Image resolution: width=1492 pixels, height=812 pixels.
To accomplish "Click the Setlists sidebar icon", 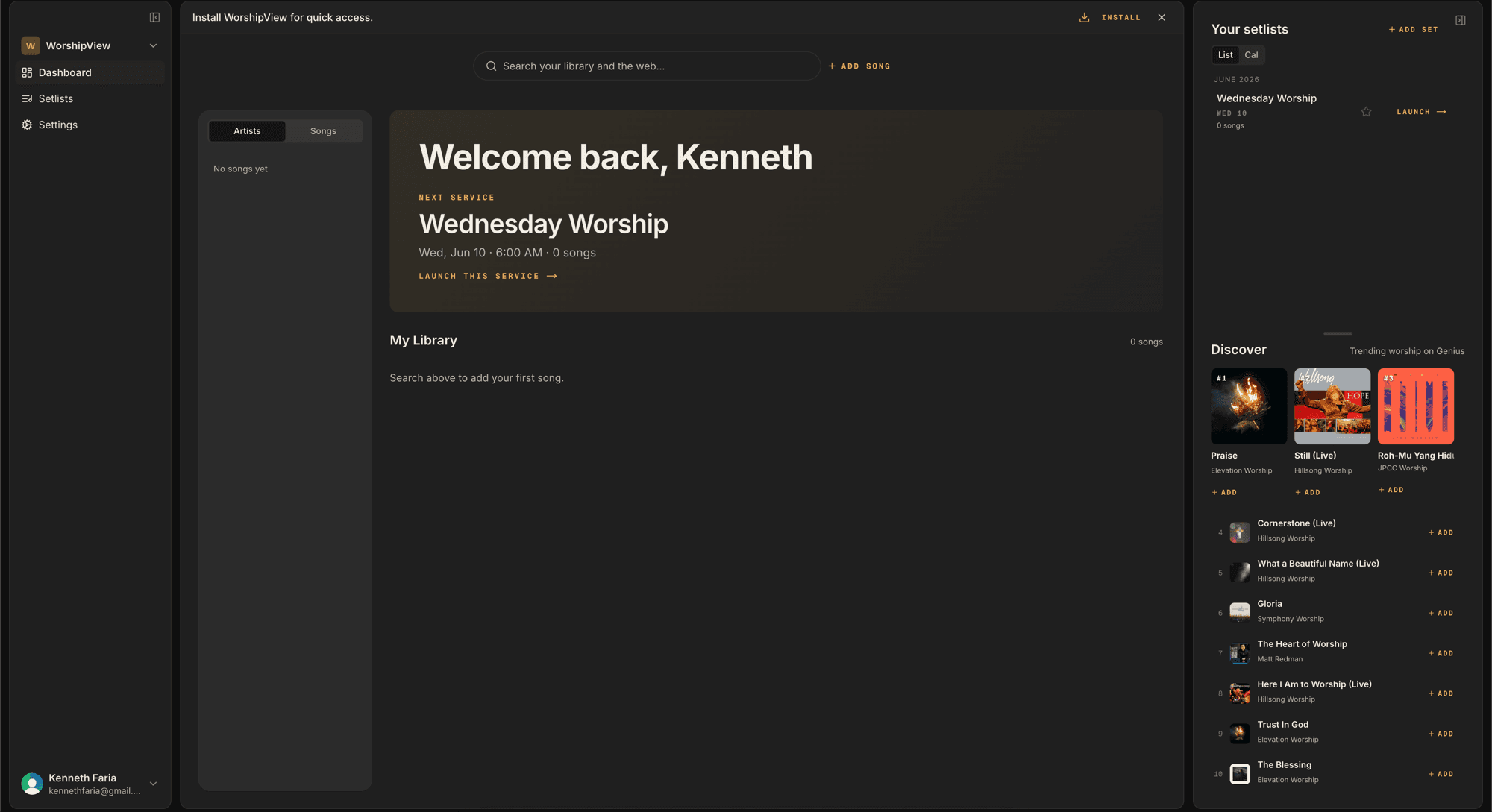I will pyautogui.click(x=27, y=98).
